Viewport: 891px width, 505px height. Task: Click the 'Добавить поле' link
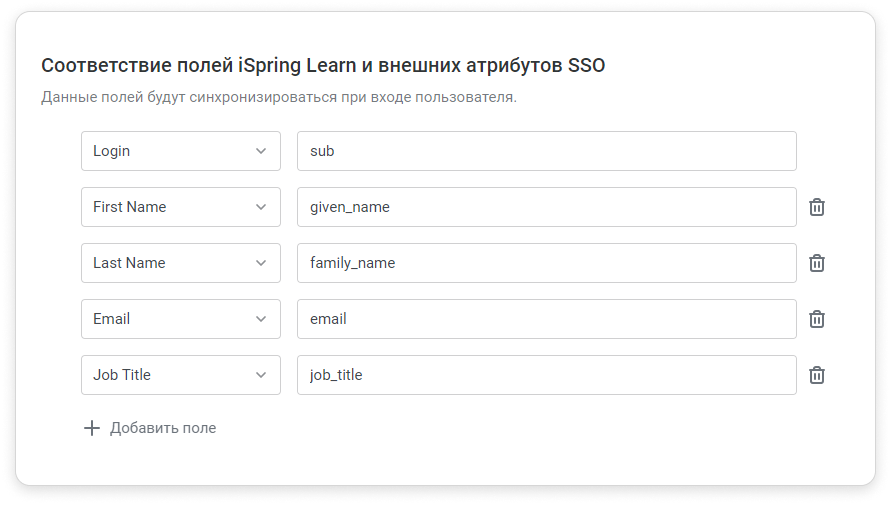click(x=163, y=428)
